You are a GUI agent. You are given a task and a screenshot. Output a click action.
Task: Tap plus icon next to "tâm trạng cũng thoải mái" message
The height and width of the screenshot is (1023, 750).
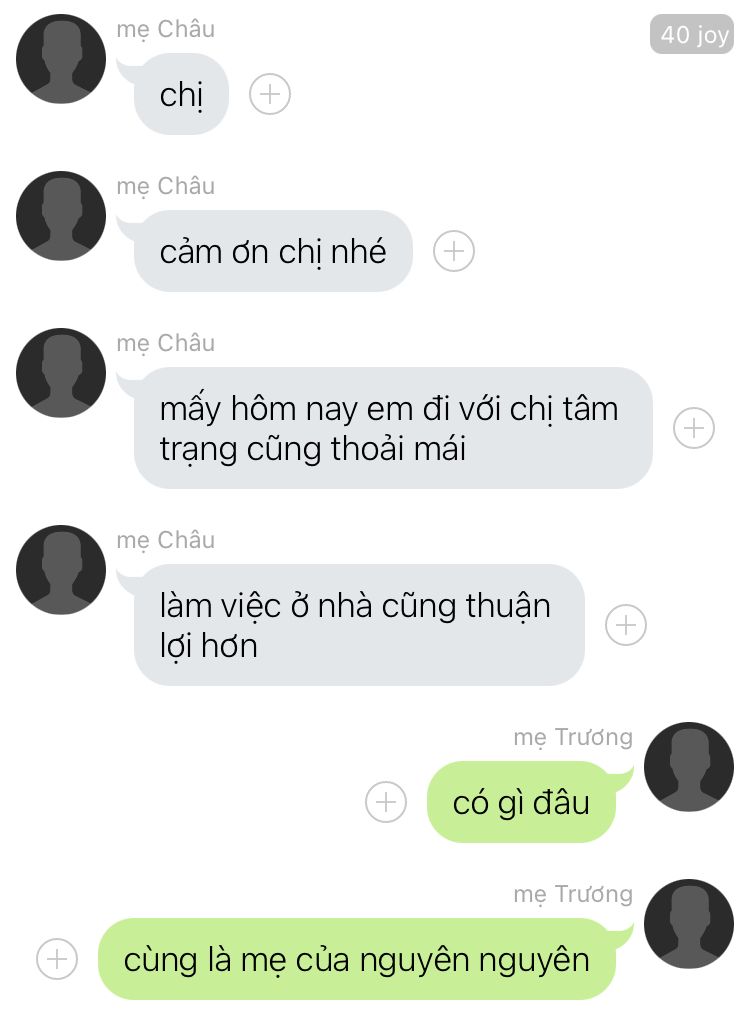pos(693,428)
